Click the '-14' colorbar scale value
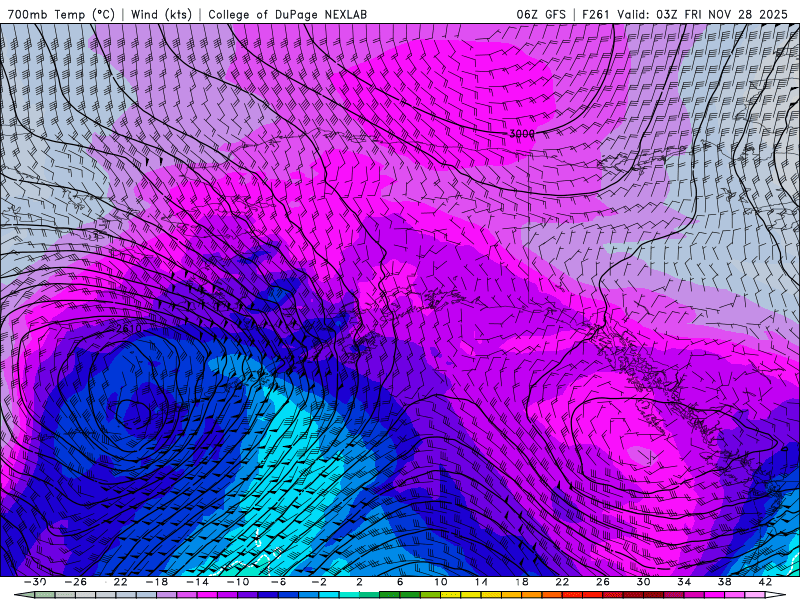 197,582
